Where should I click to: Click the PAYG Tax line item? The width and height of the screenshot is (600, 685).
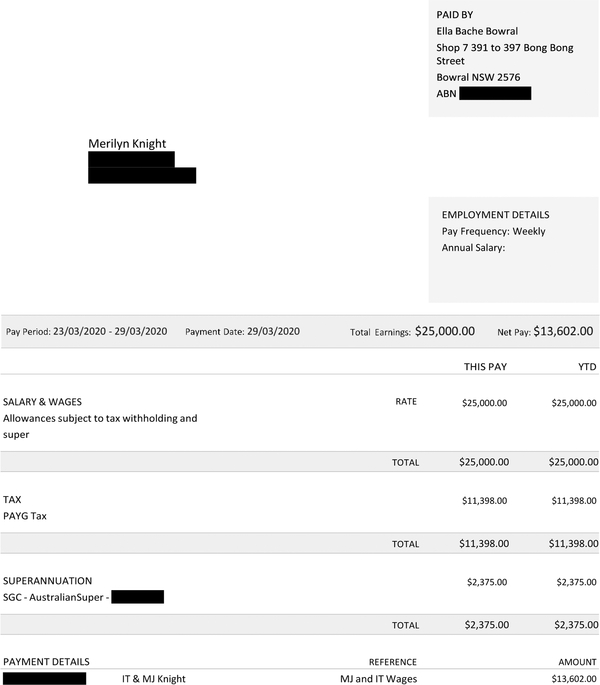click(x=25, y=516)
